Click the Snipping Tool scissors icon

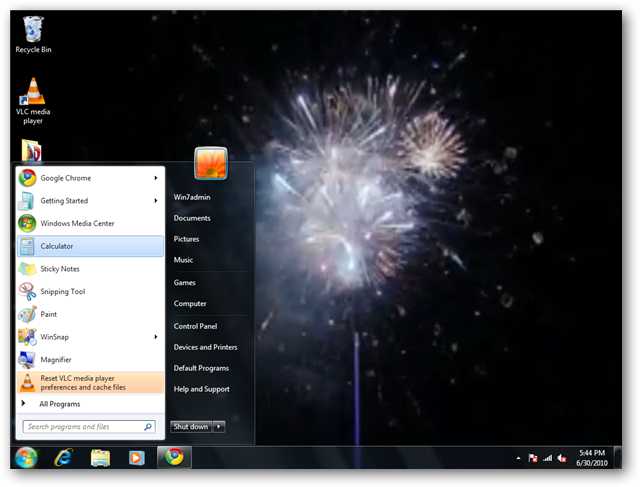tap(27, 291)
